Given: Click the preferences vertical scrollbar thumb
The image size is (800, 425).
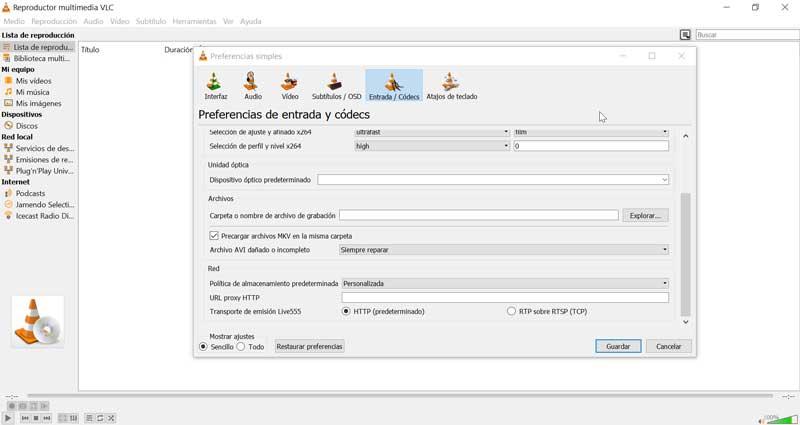Looking at the screenshot, I should [x=686, y=254].
